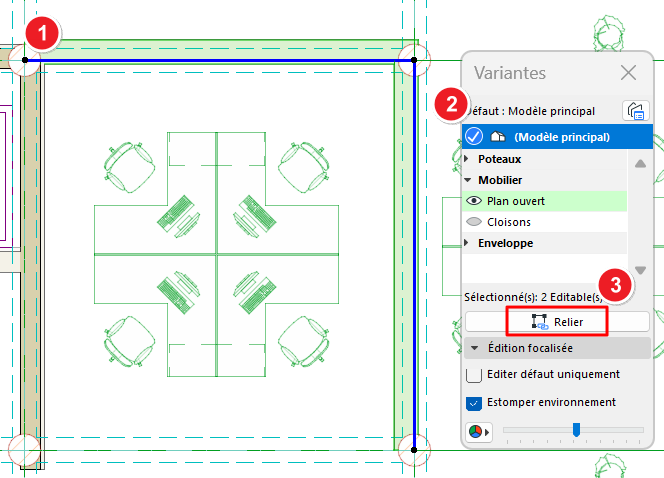Select the (Modèle principal) row

tap(557, 136)
